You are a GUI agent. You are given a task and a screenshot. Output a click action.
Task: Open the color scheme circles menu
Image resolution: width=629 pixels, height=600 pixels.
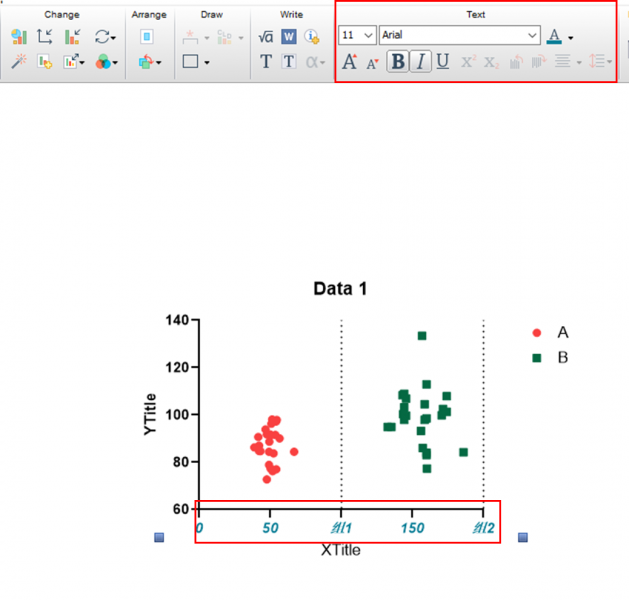(106, 62)
